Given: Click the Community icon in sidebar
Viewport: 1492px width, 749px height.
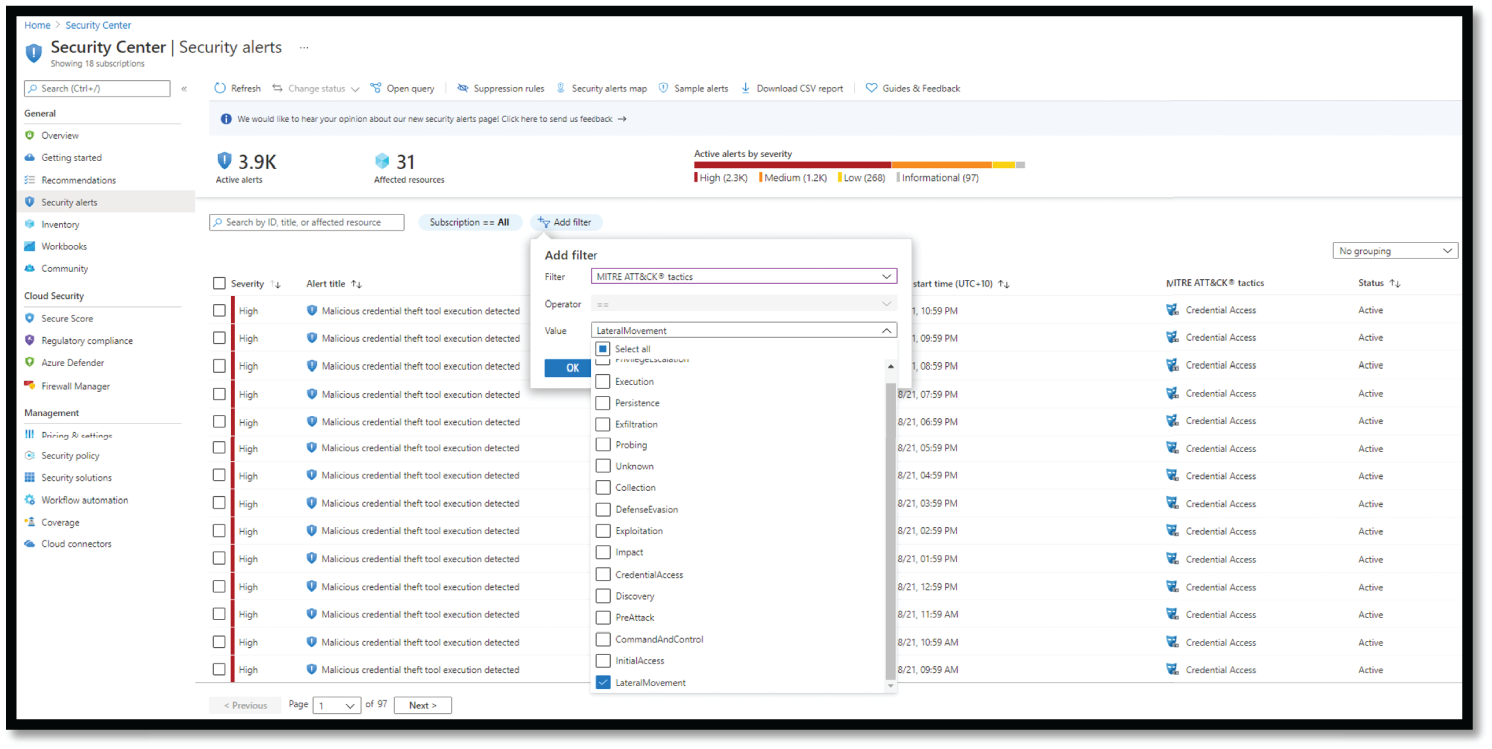Looking at the screenshot, I should pos(30,268).
